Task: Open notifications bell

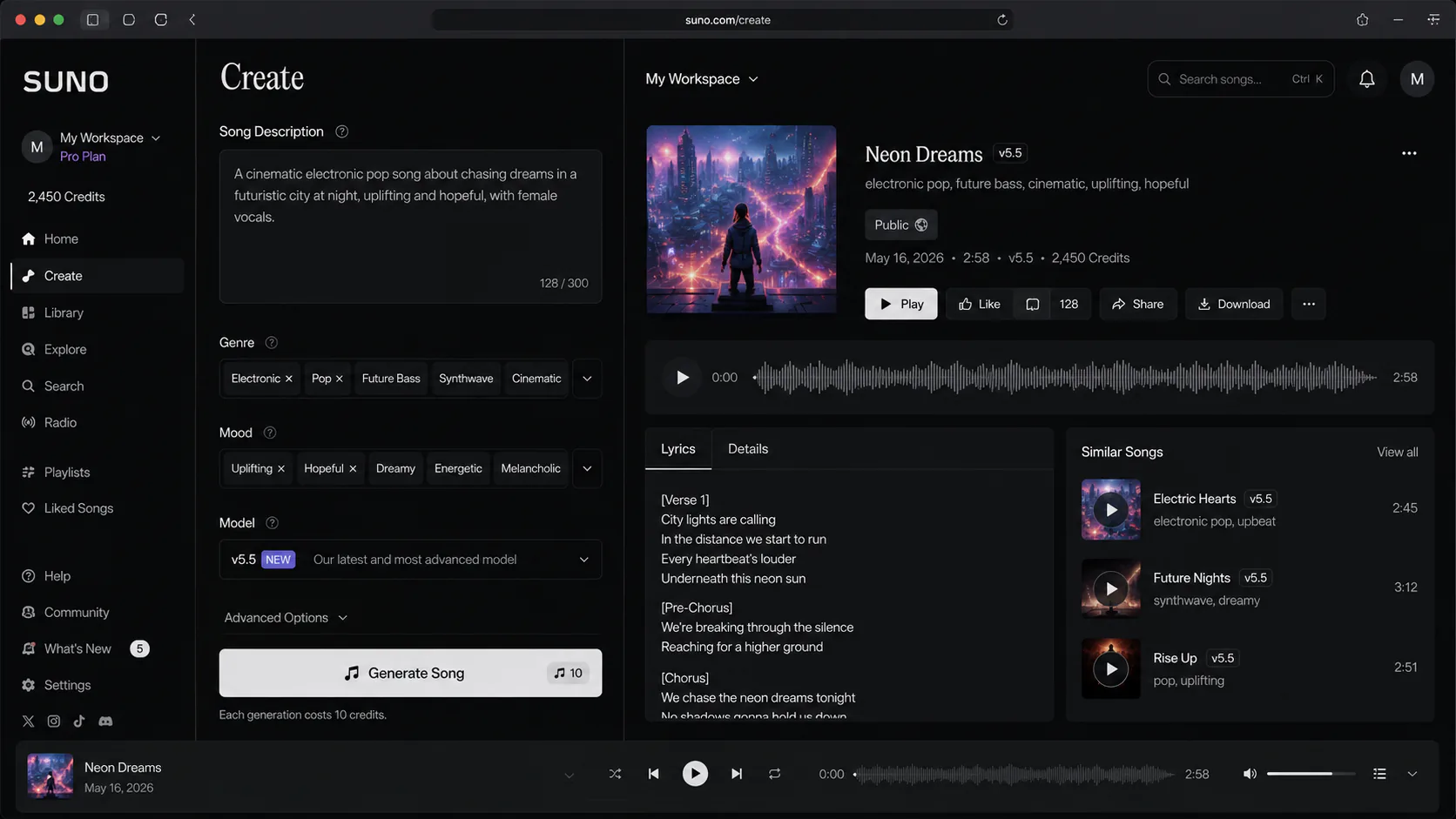Action: point(1367,79)
